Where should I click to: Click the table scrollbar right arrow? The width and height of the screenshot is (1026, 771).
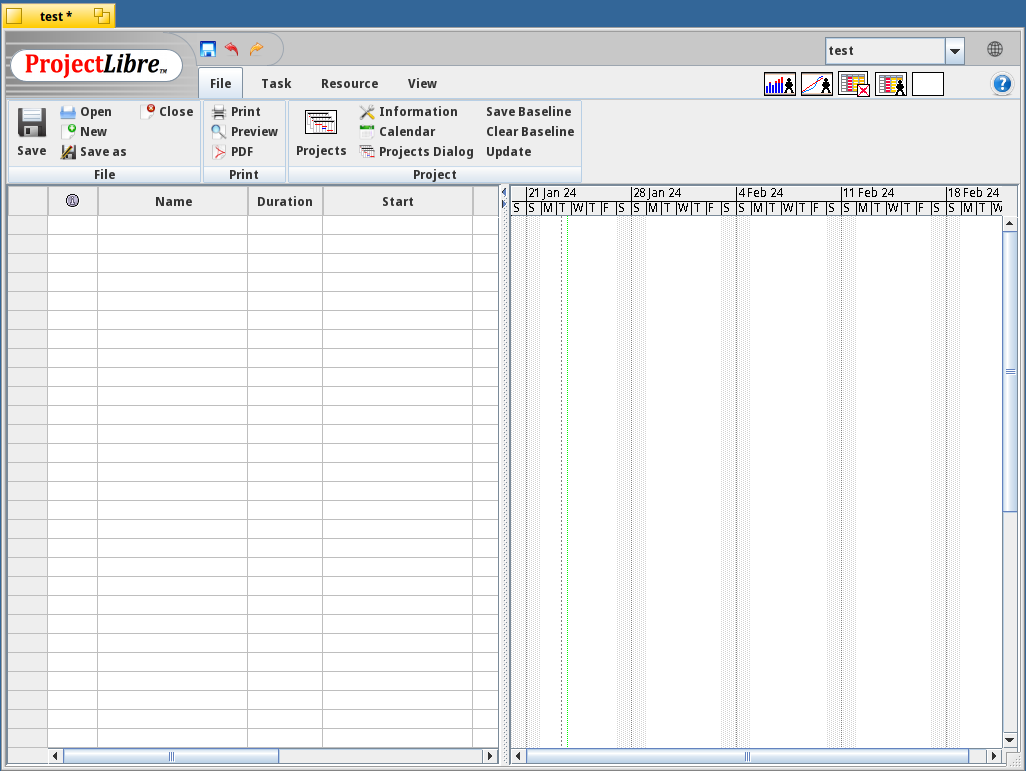click(x=489, y=756)
